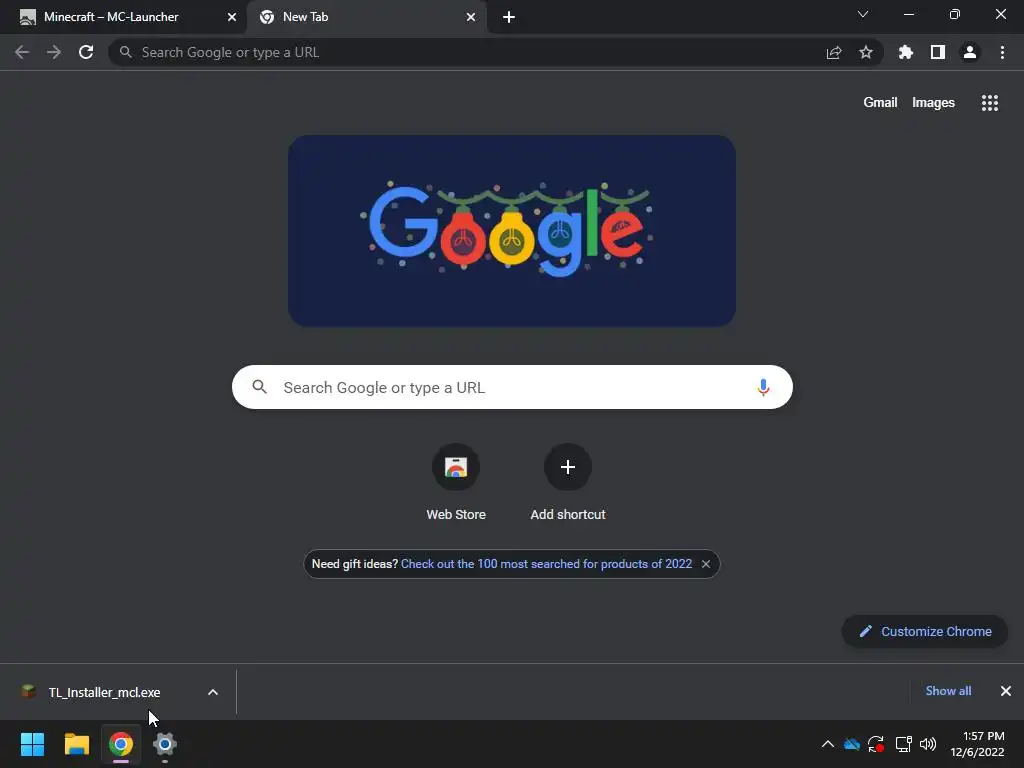1024x768 pixels.
Task: Show hidden system tray icons
Action: [827, 744]
